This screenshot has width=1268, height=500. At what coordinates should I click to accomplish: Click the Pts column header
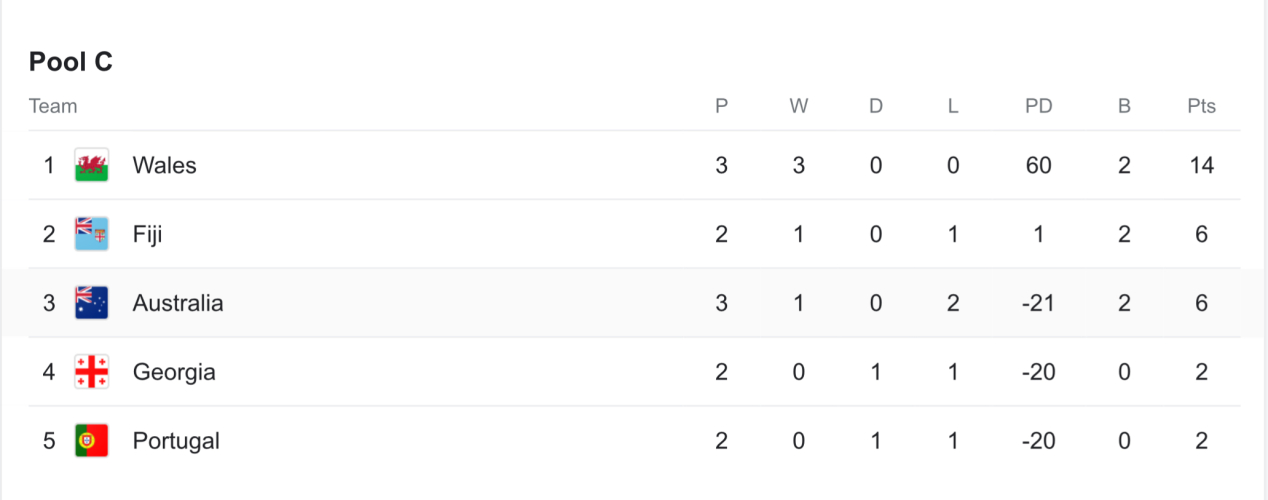coord(1201,106)
